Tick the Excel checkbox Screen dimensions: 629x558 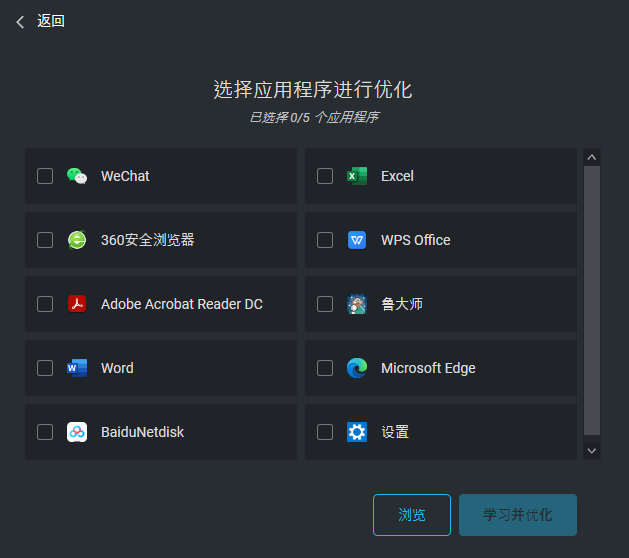click(x=325, y=176)
